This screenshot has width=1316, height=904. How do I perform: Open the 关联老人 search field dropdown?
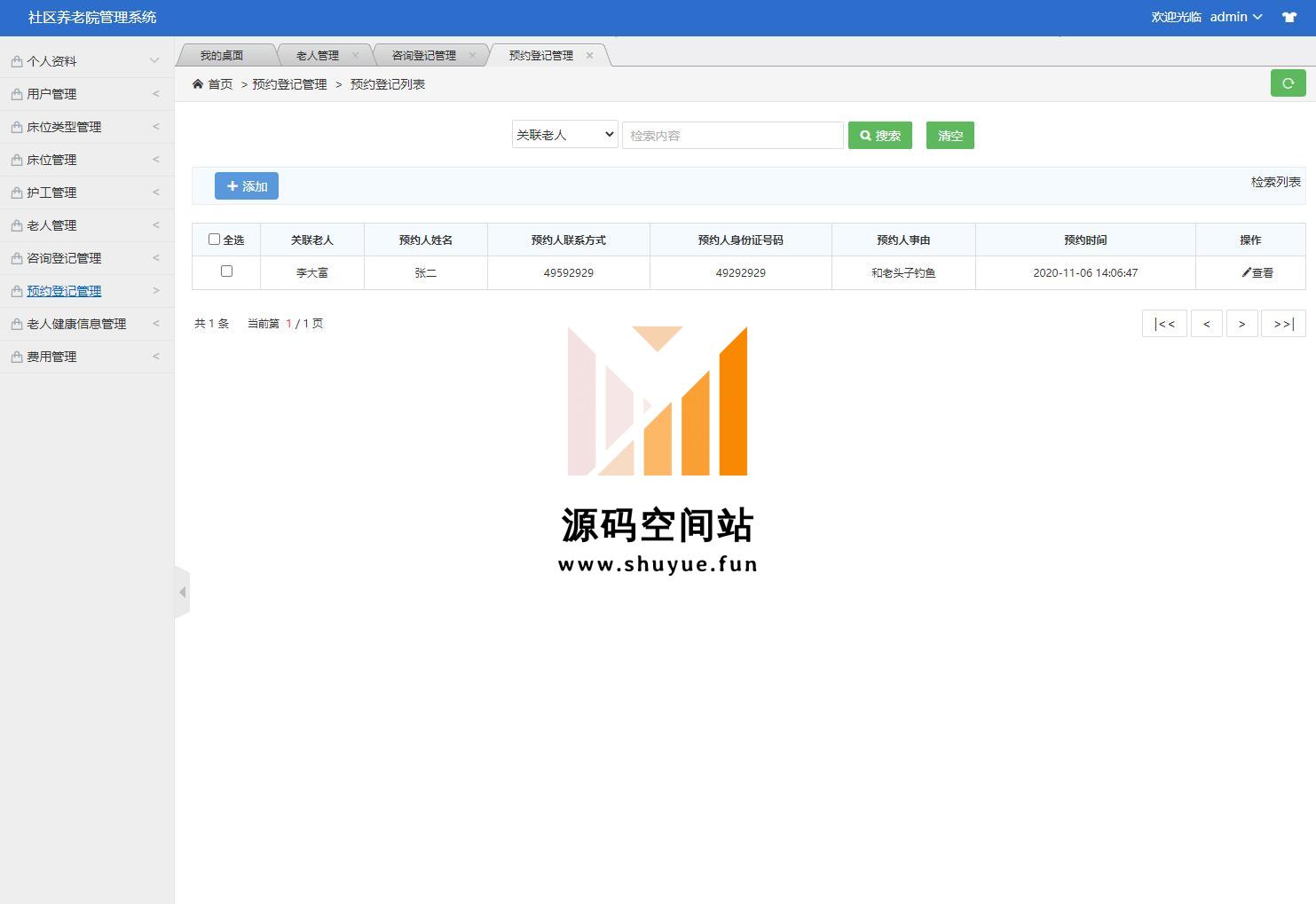tap(564, 135)
